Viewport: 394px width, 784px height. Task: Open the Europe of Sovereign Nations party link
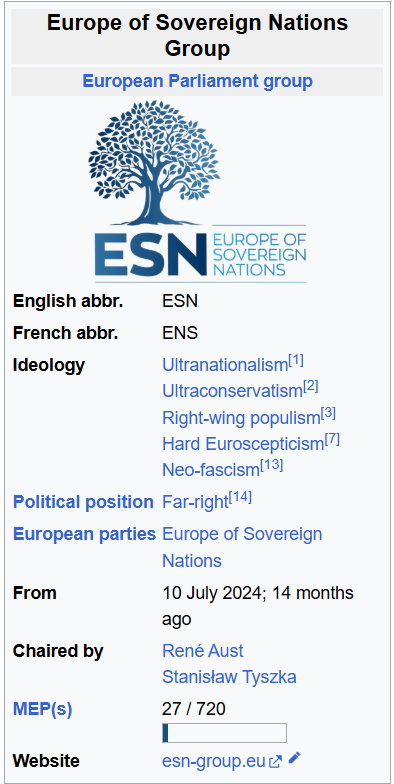242,548
